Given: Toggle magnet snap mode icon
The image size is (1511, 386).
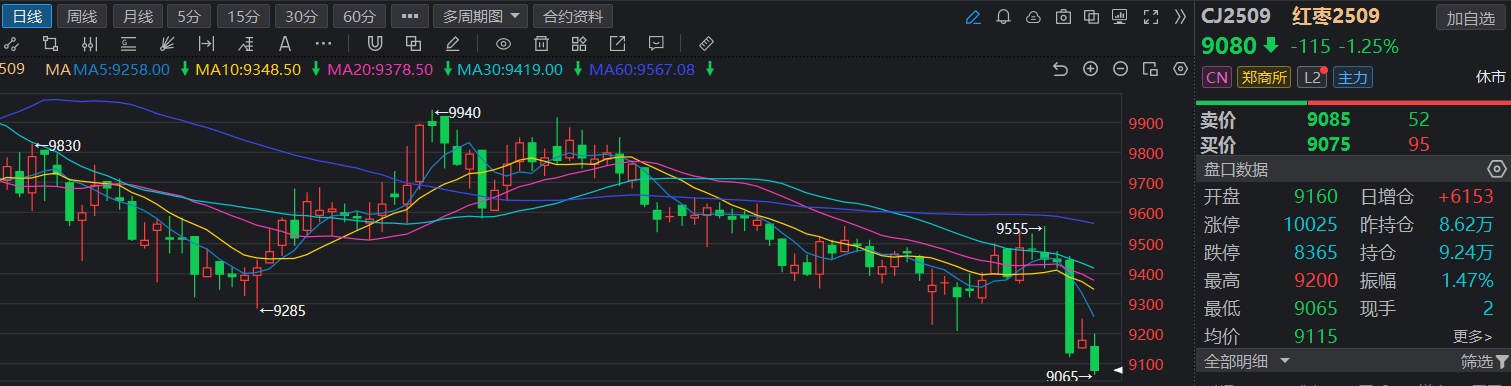Looking at the screenshot, I should 374,43.
